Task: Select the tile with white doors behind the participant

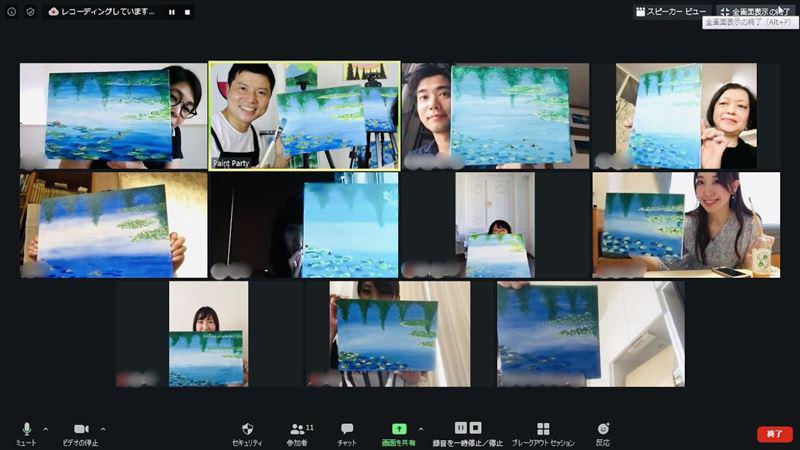Action: pos(495,225)
